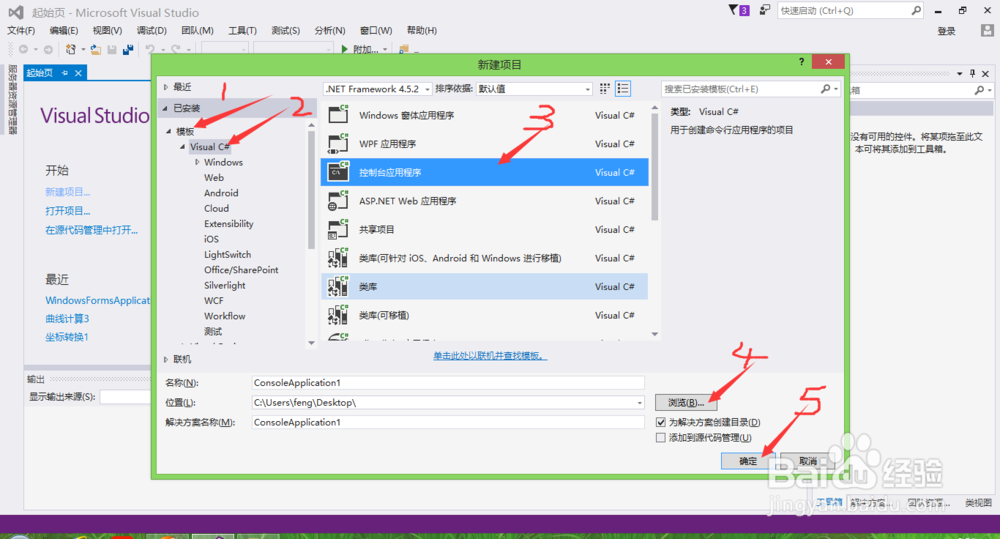Switch template list to small icons view
The height and width of the screenshot is (539, 1000).
pyautogui.click(x=605, y=89)
